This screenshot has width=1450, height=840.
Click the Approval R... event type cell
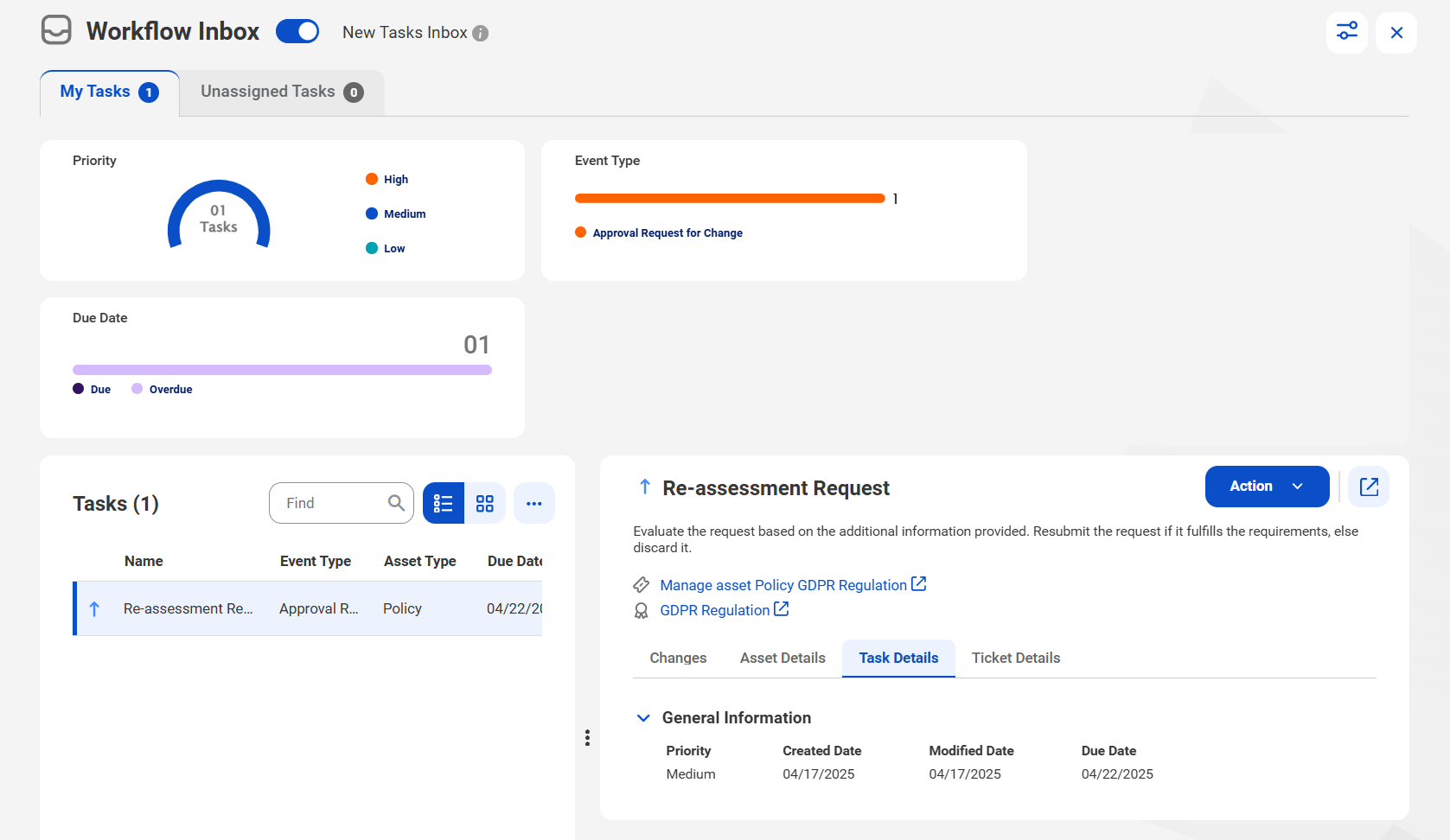(319, 608)
